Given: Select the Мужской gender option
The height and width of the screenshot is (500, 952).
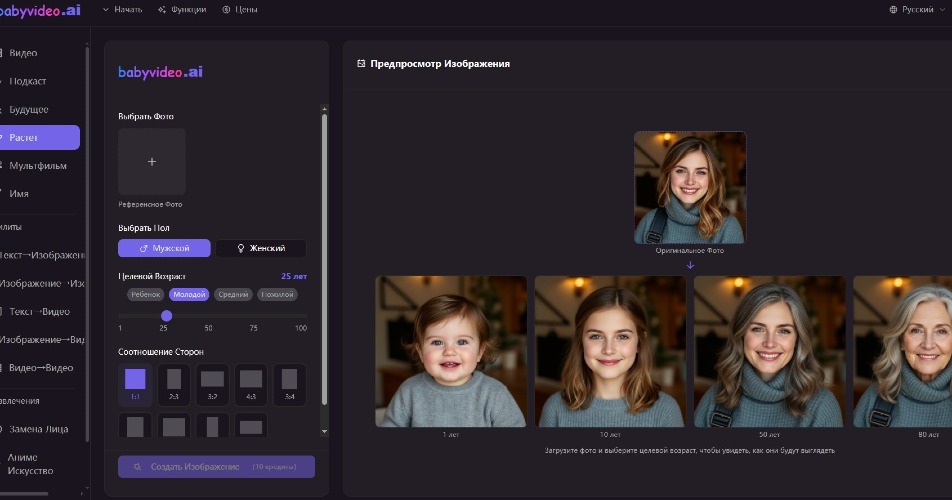Looking at the screenshot, I should [x=164, y=248].
